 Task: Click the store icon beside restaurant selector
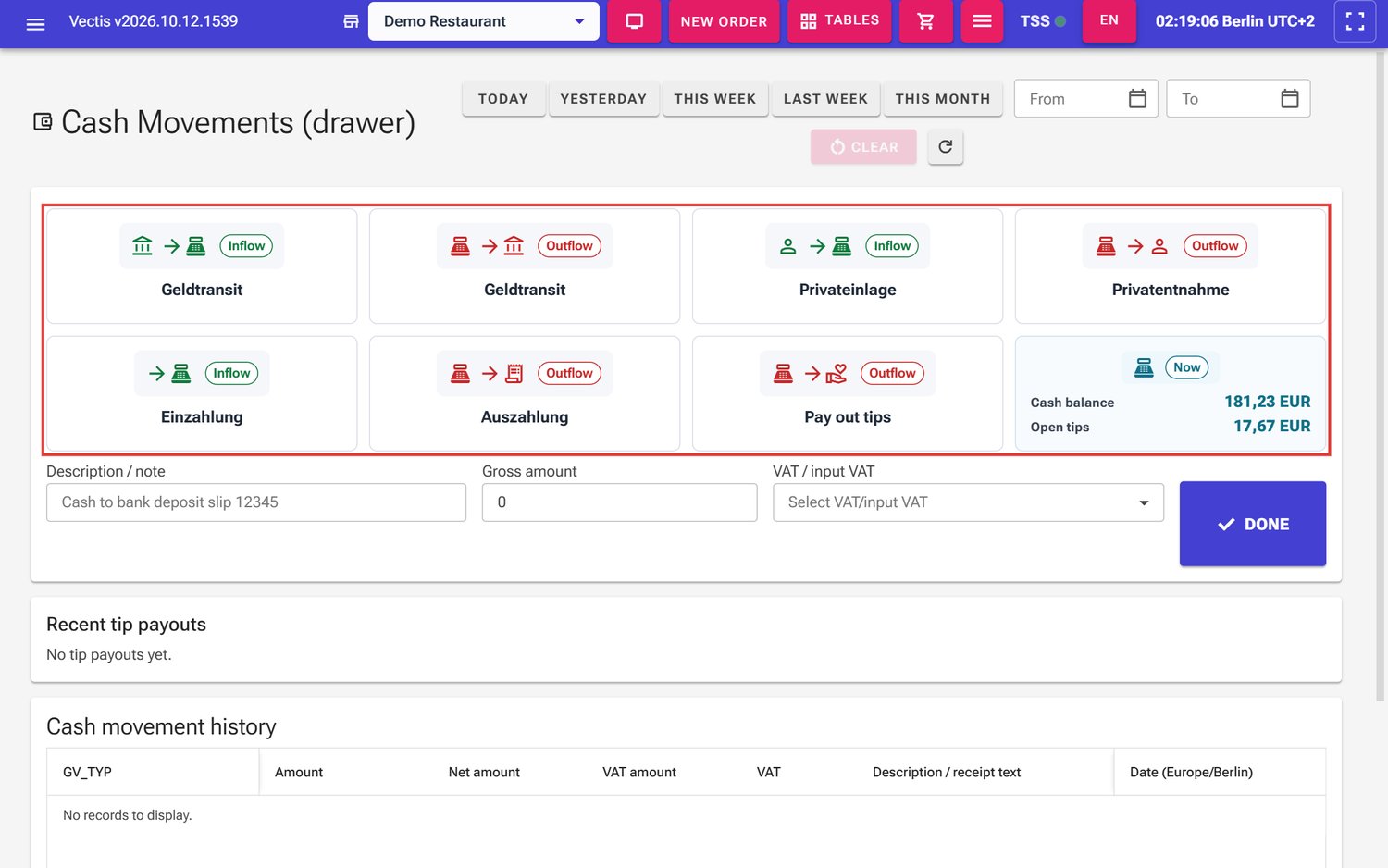tap(351, 21)
